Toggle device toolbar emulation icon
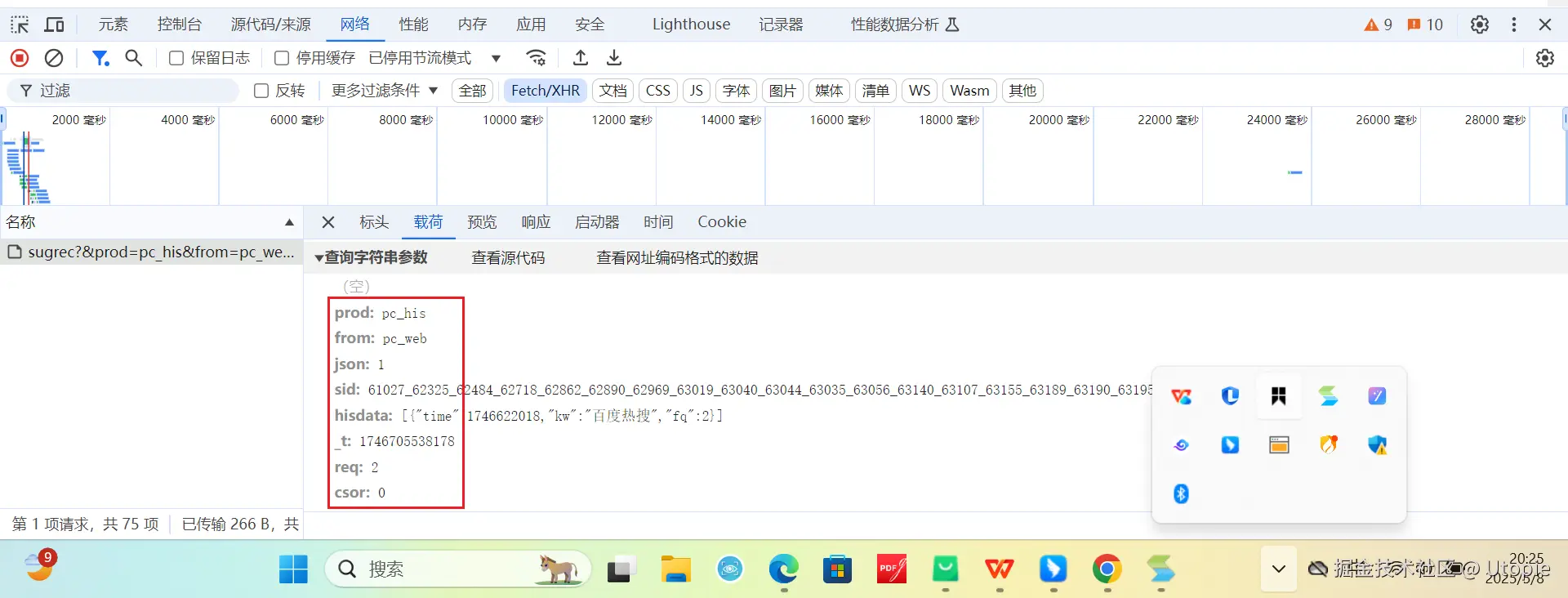The height and width of the screenshot is (598, 1568). (54, 25)
